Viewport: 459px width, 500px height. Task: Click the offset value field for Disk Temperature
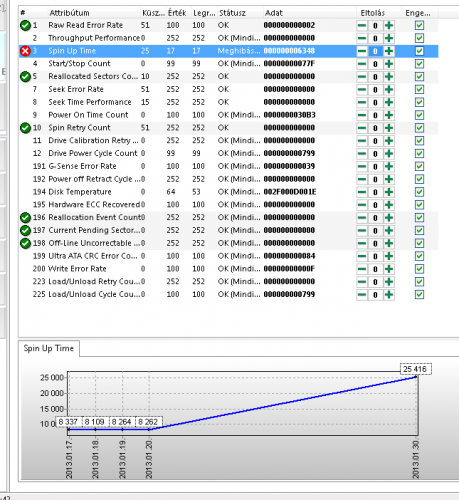(375, 192)
